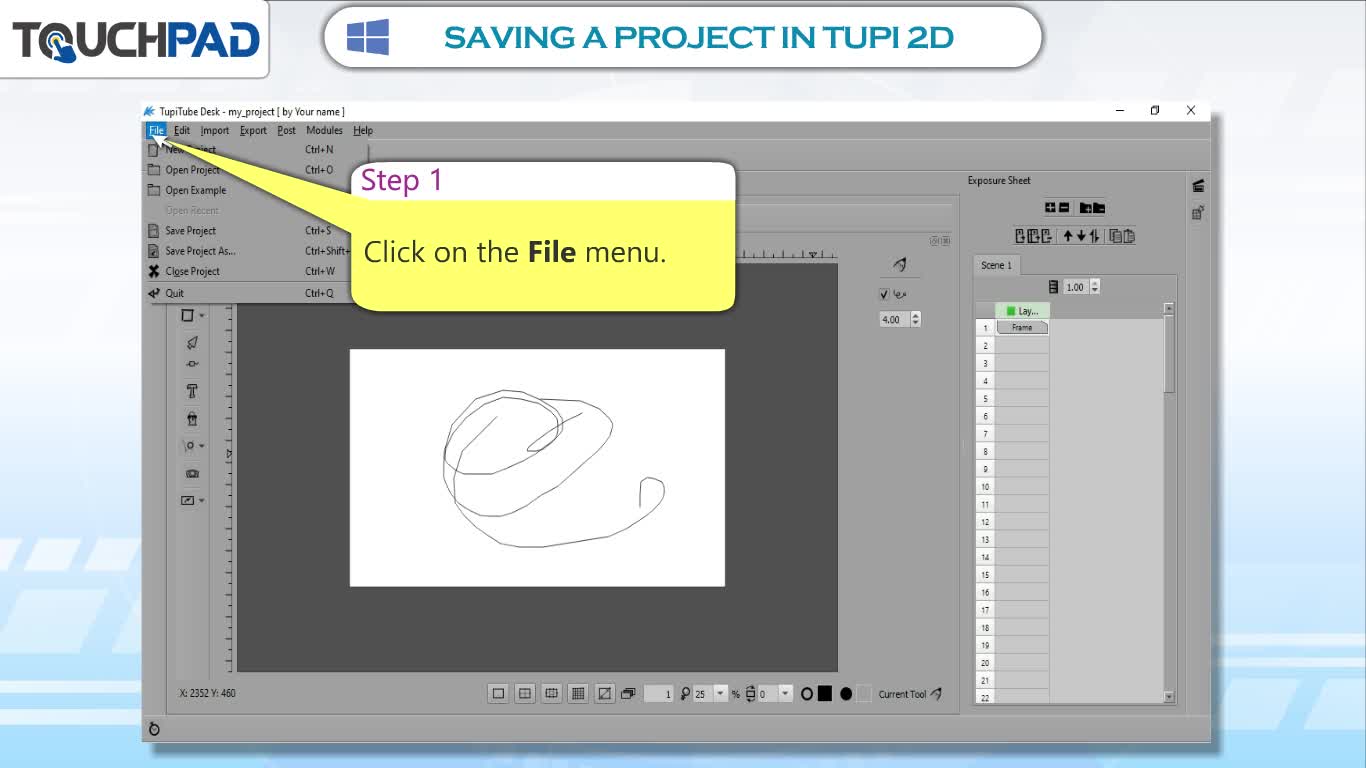Toggle the grid display button

click(x=578, y=693)
